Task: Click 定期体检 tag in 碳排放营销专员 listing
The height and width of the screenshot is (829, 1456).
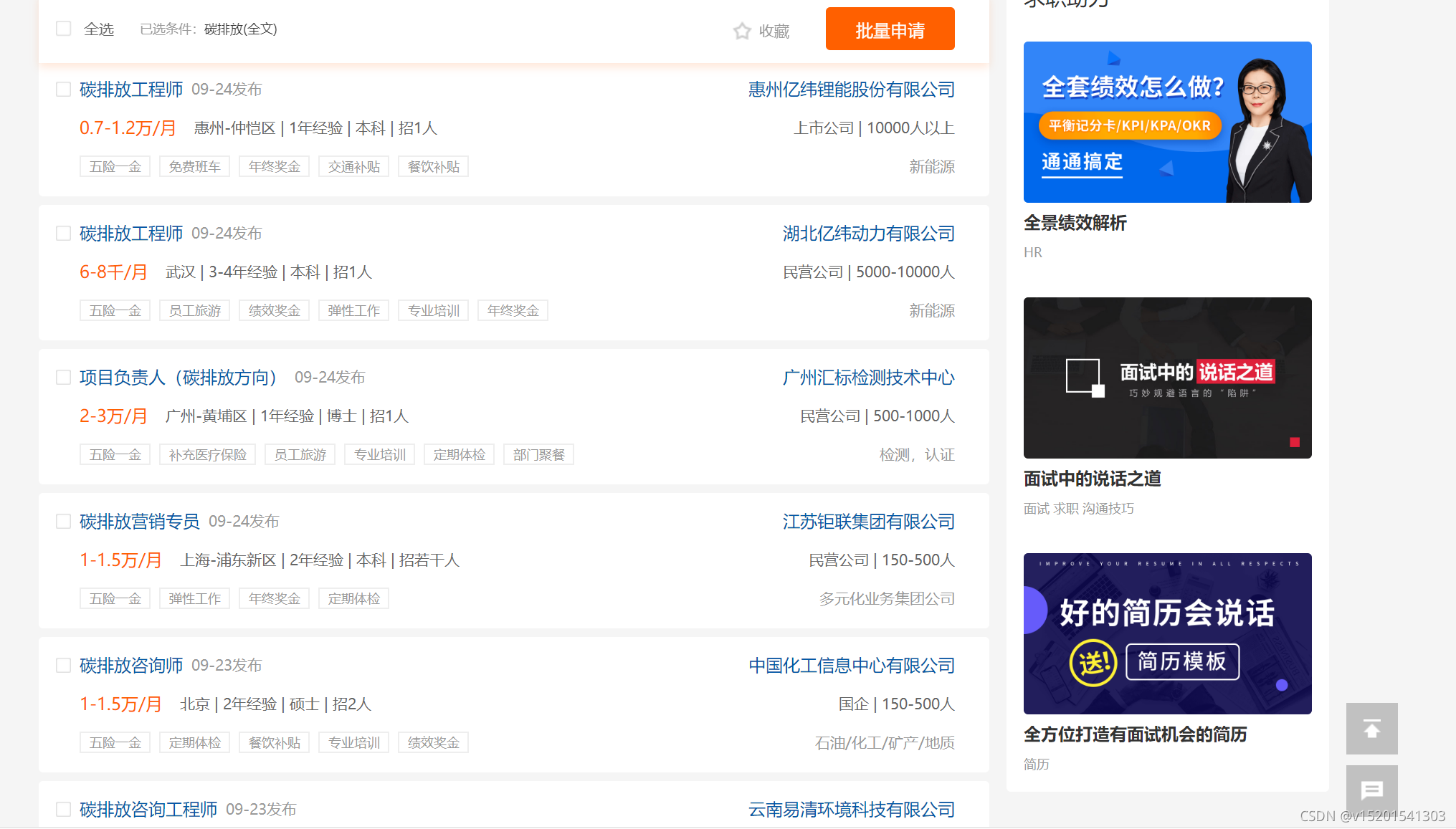Action: tap(353, 598)
